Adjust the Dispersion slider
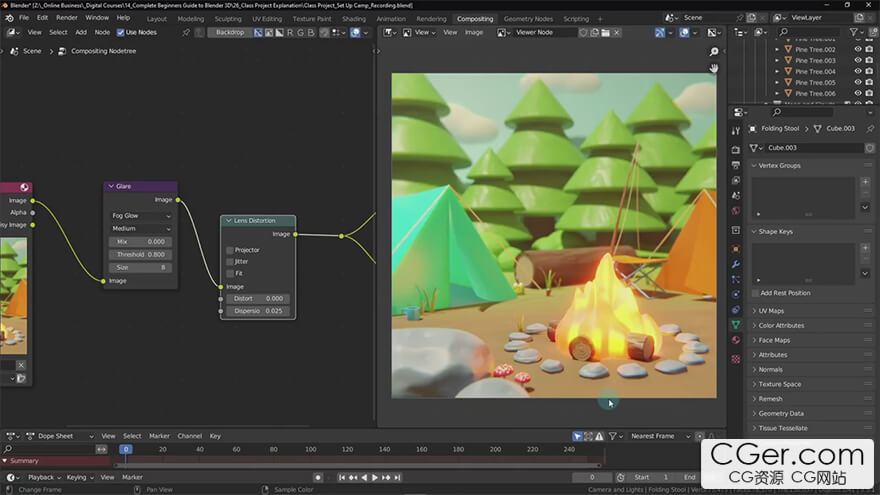Screen dimensions: 880x495 tap(258, 311)
